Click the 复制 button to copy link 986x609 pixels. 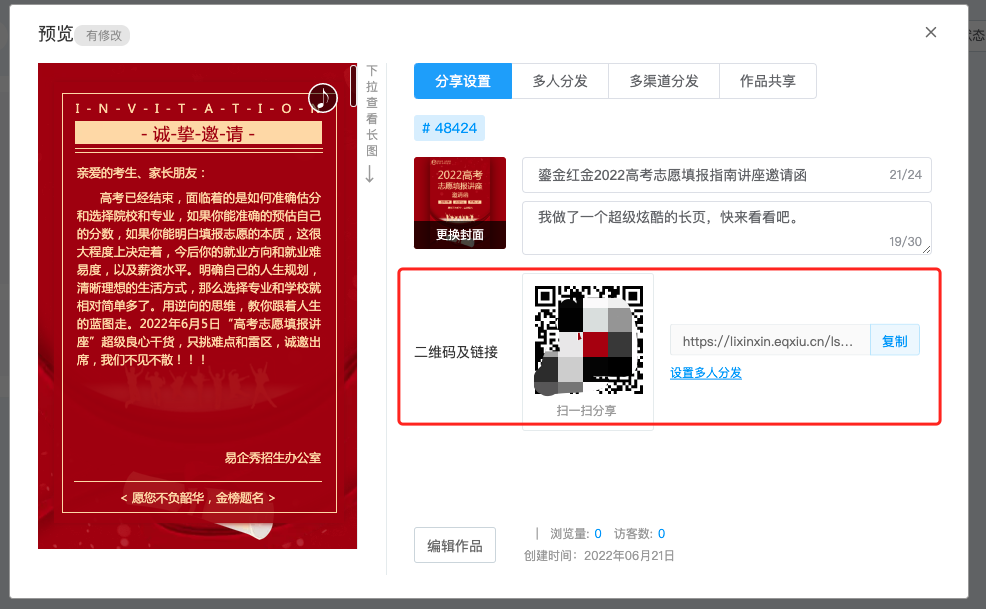tap(894, 341)
